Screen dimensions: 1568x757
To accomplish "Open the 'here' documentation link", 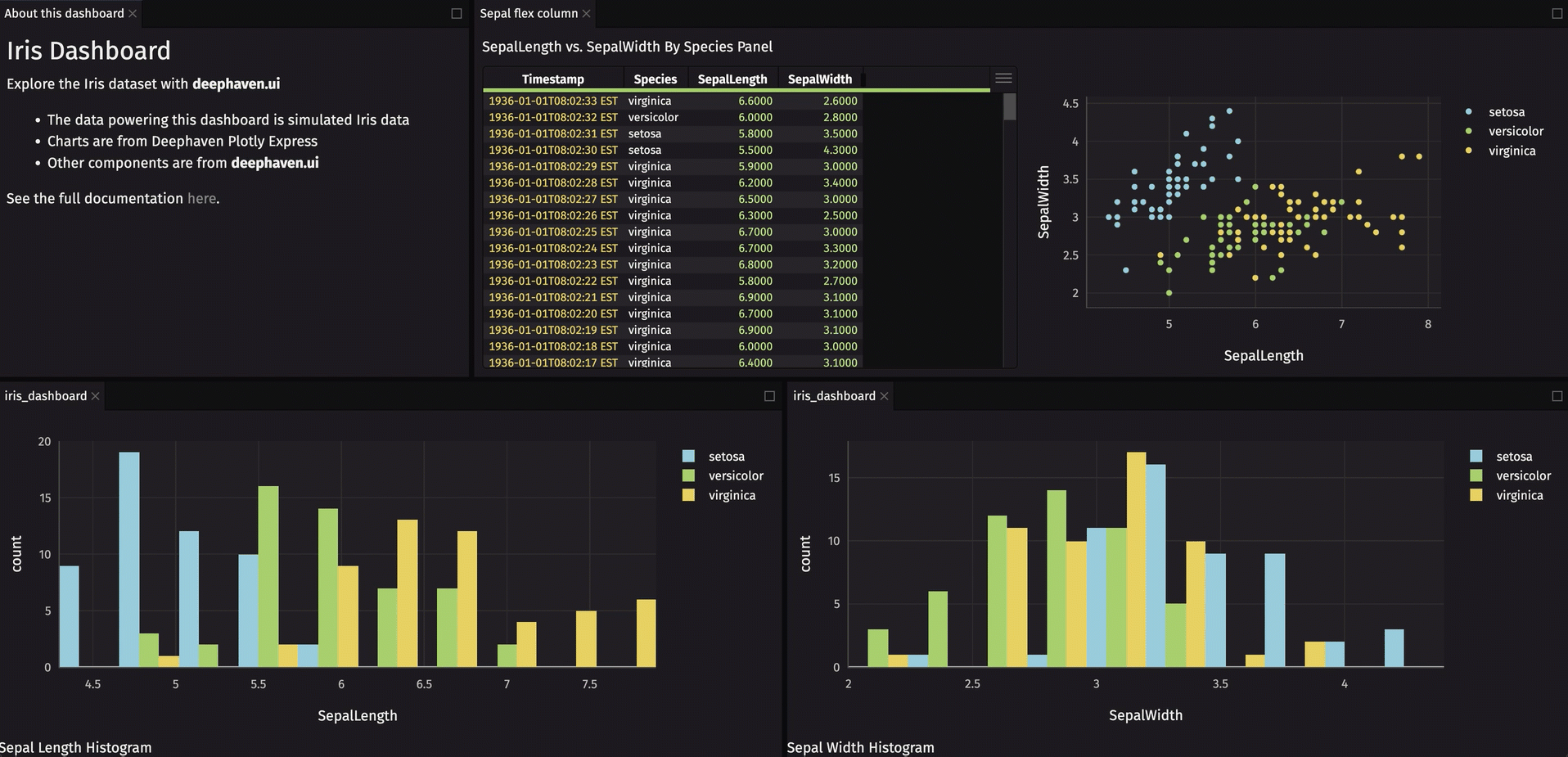I will [x=201, y=198].
